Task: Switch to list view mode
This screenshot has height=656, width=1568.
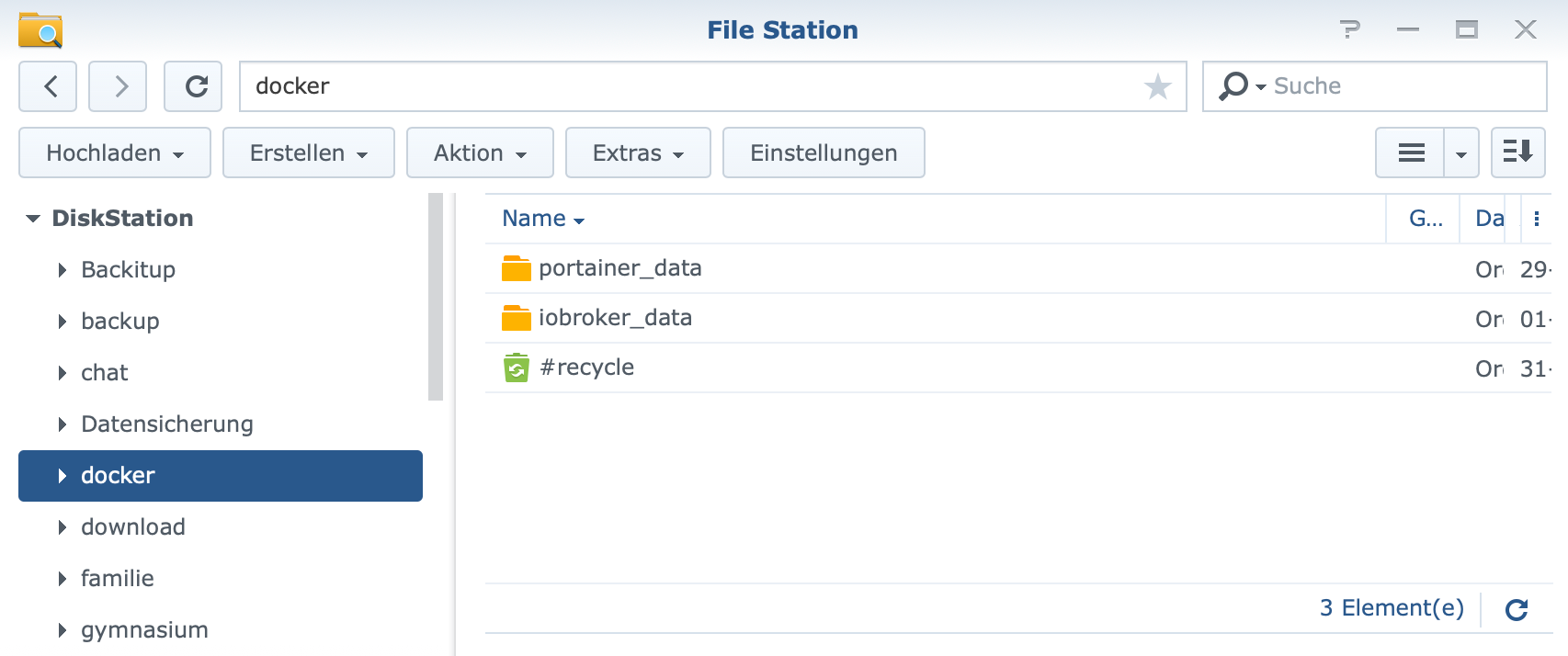Action: pos(1411,153)
